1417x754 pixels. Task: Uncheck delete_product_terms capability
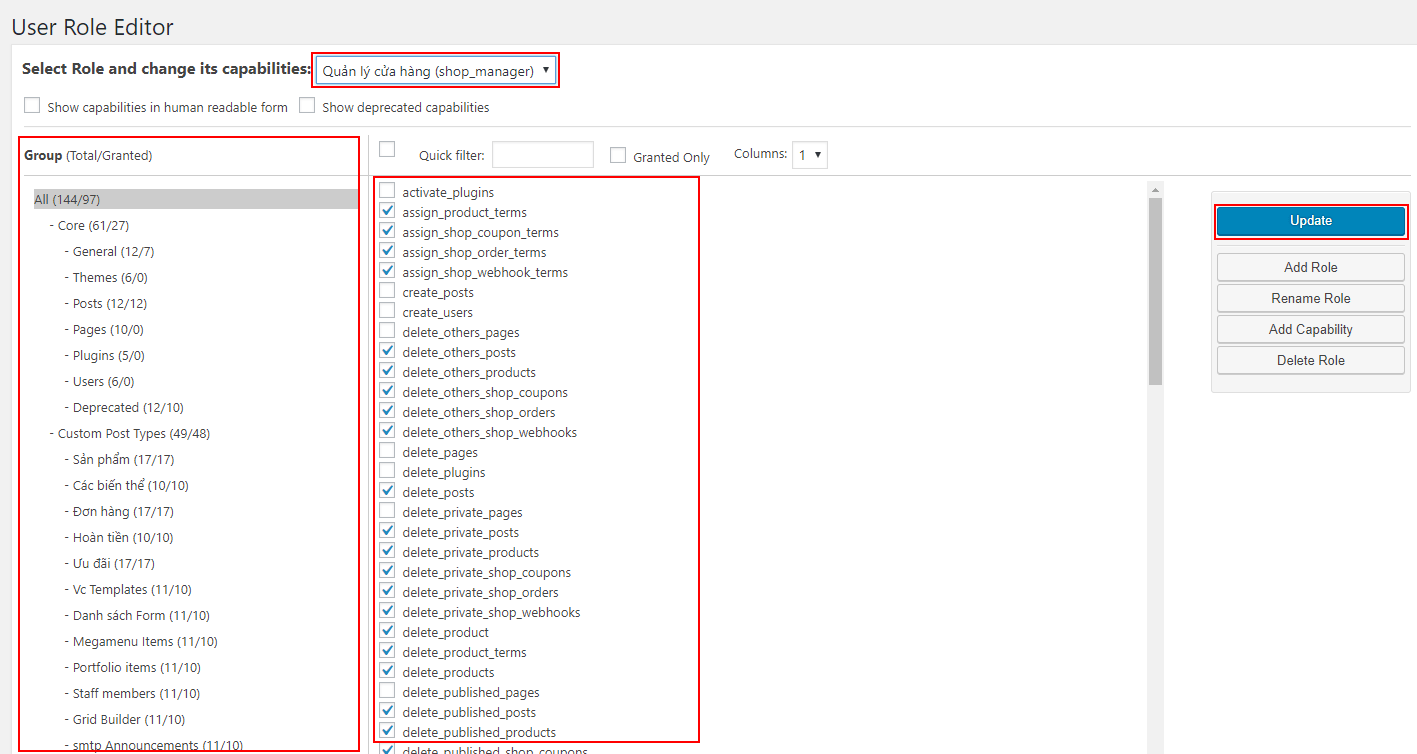387,651
